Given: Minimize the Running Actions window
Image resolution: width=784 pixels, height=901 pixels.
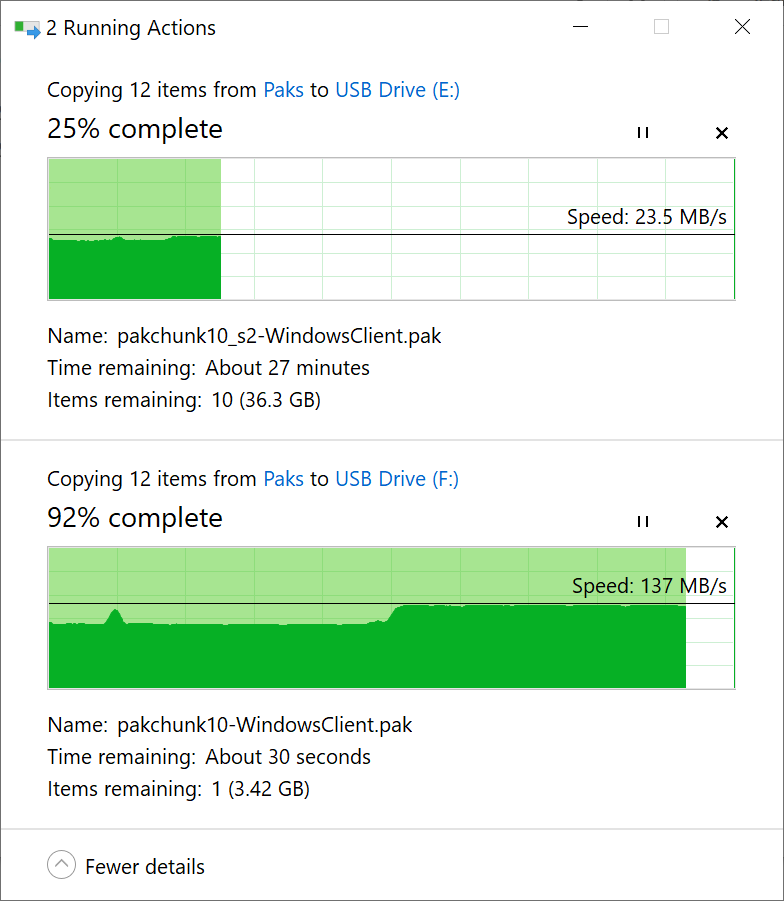Looking at the screenshot, I should point(580,28).
